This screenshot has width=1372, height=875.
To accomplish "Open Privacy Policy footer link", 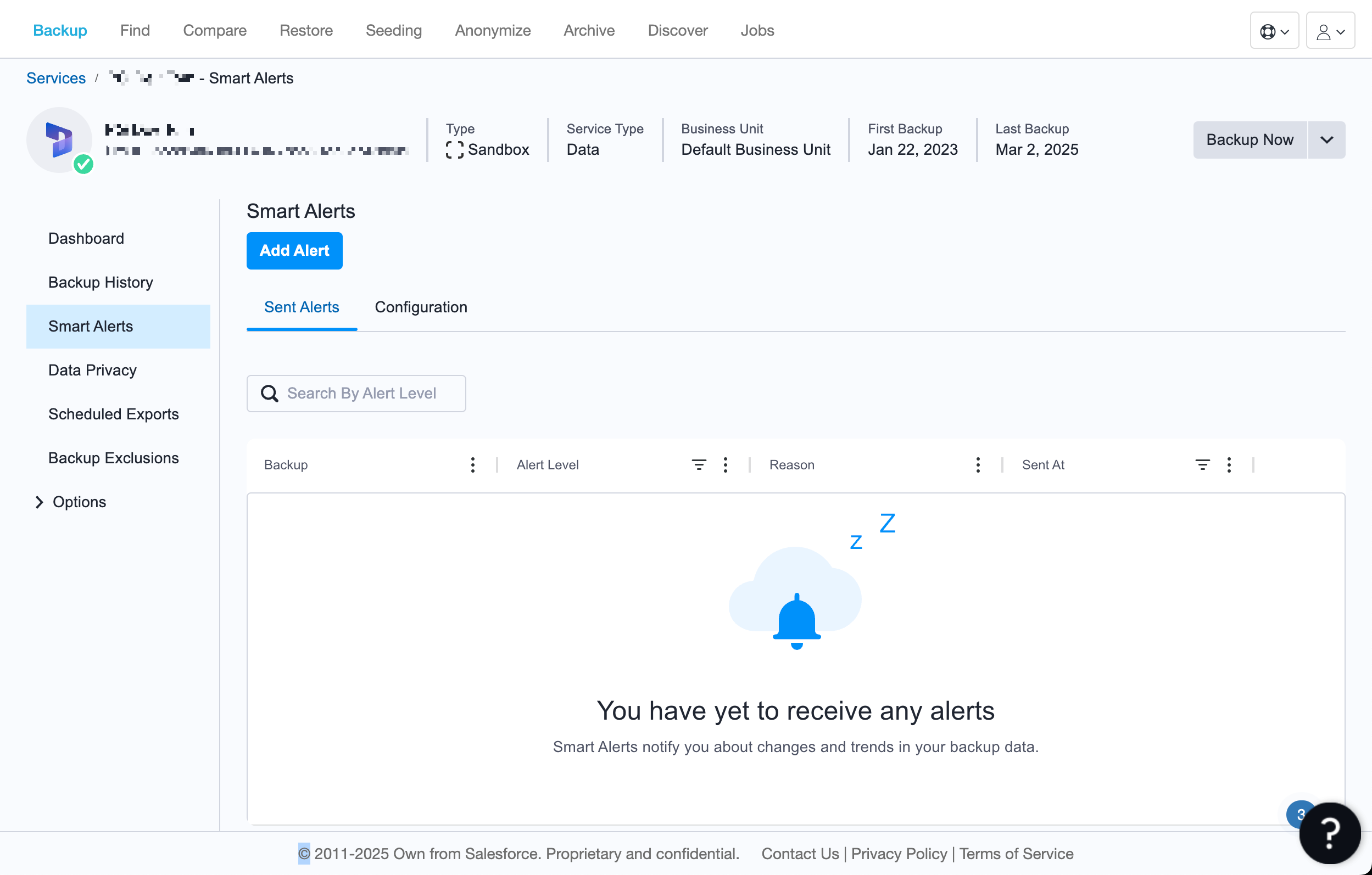I will (899, 854).
